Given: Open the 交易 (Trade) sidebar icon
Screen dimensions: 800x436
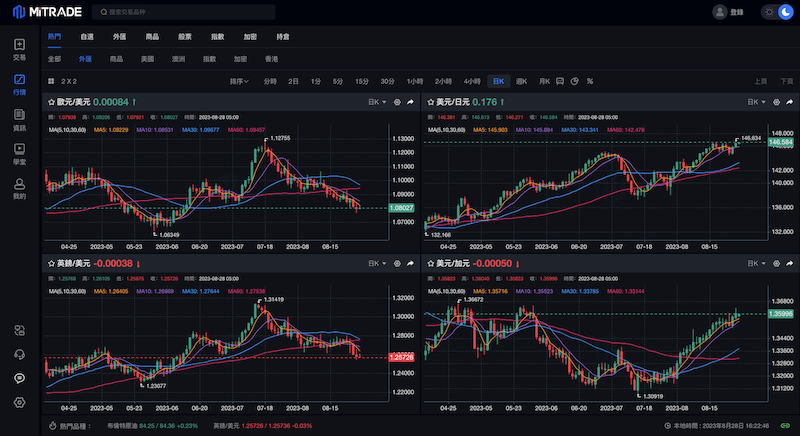Looking at the screenshot, I should point(19,49).
